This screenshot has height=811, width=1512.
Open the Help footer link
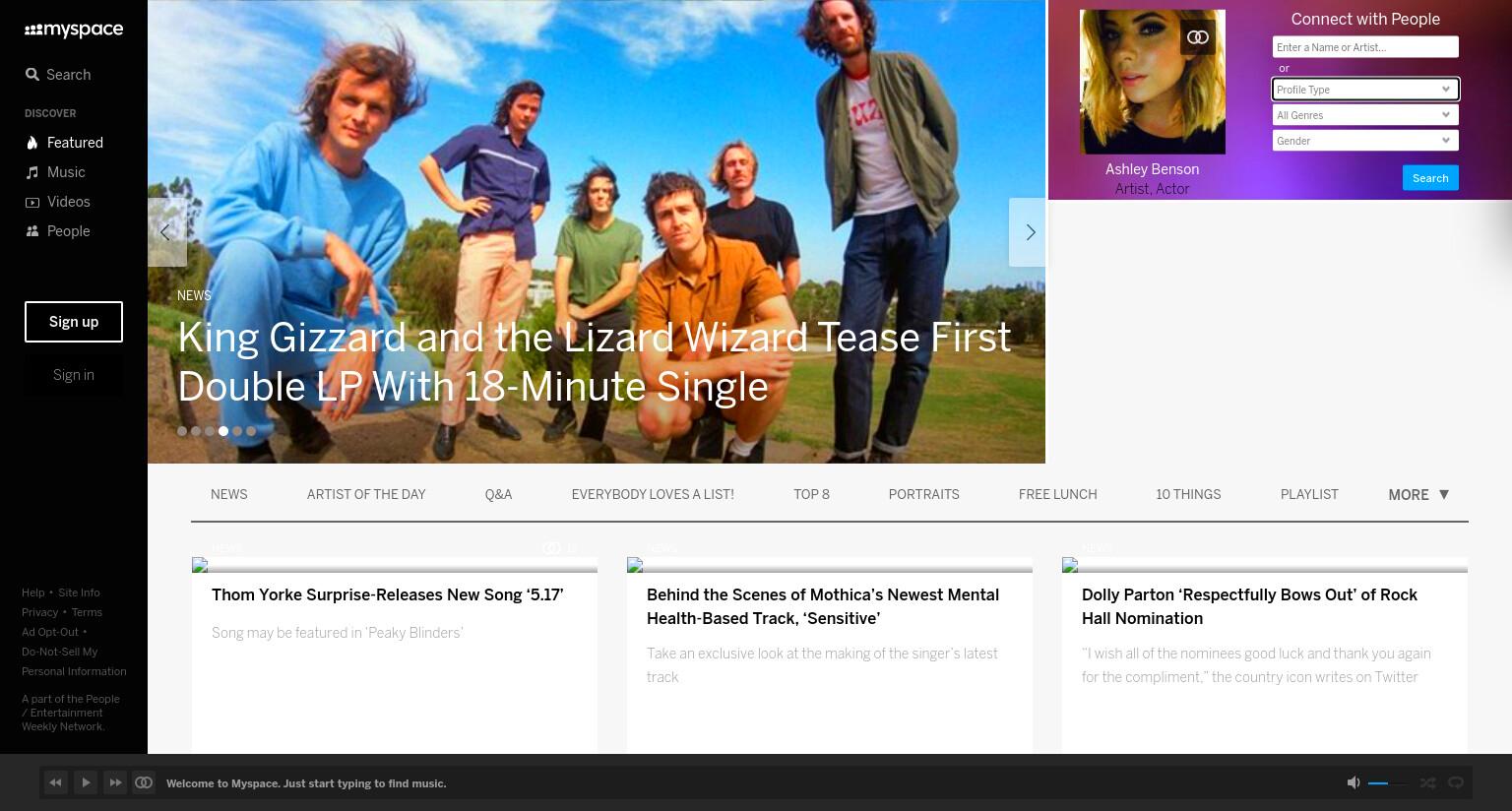[33, 593]
